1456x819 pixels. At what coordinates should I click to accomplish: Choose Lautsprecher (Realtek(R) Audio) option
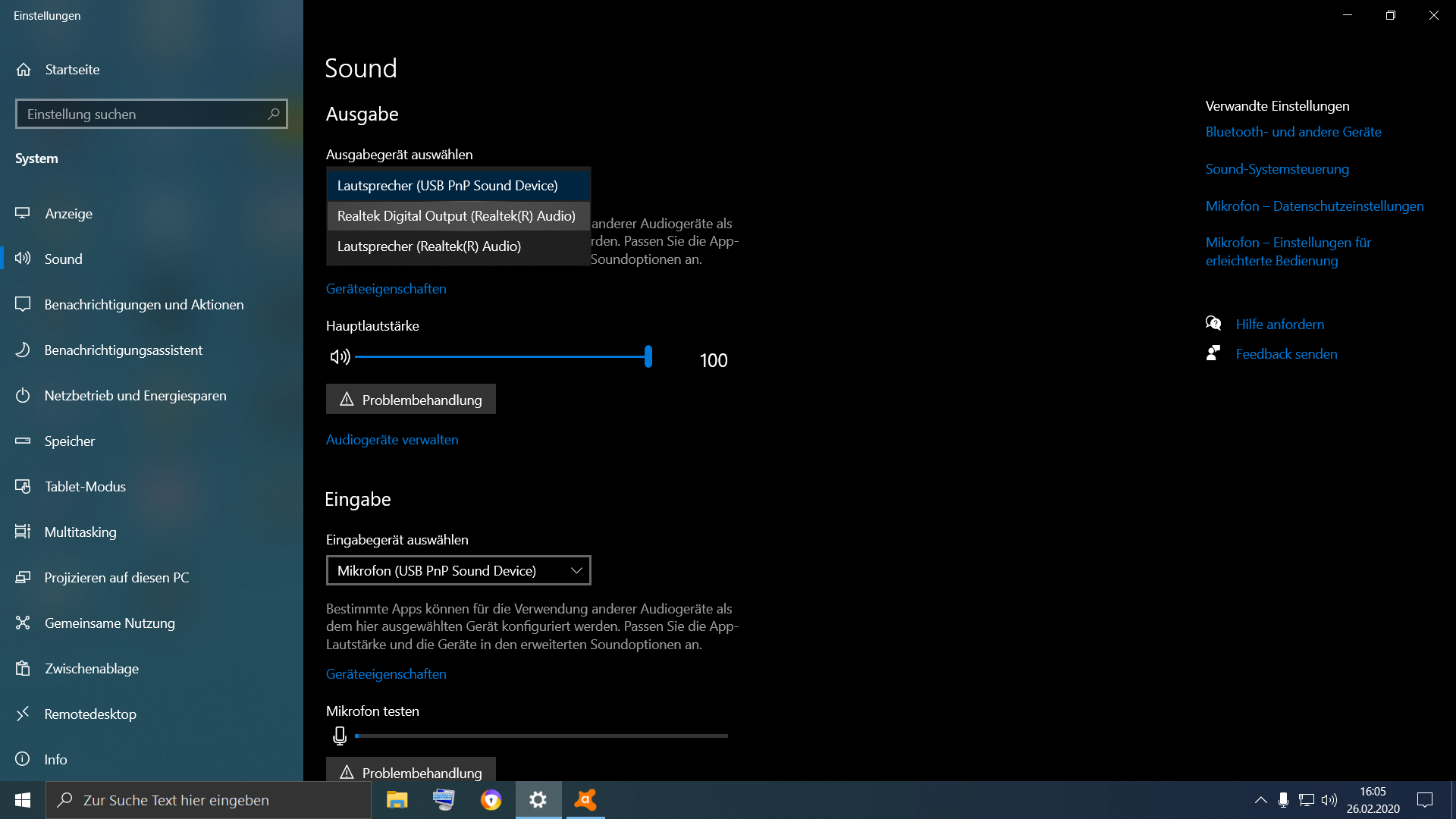coord(429,246)
